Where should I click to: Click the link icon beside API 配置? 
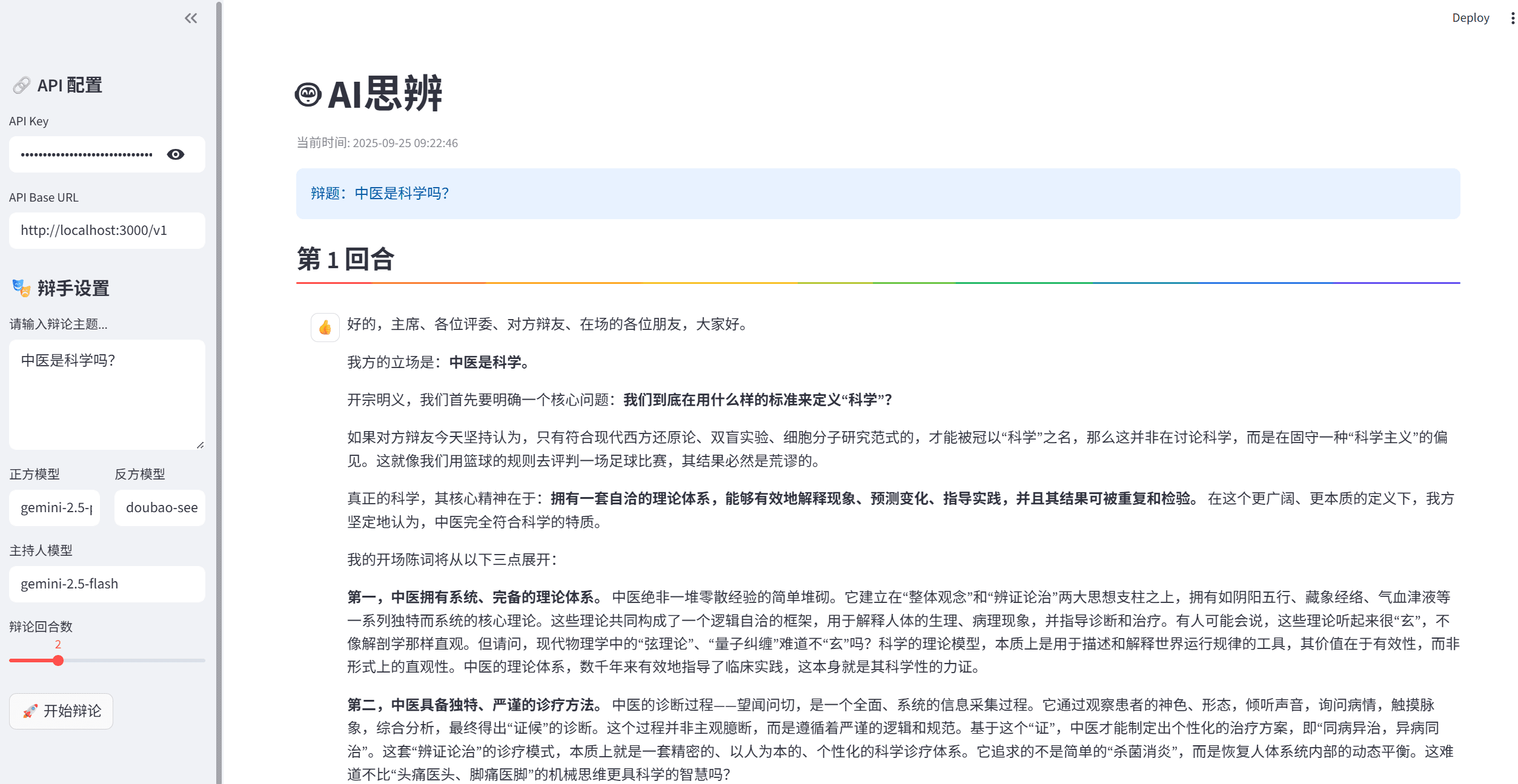click(x=21, y=85)
